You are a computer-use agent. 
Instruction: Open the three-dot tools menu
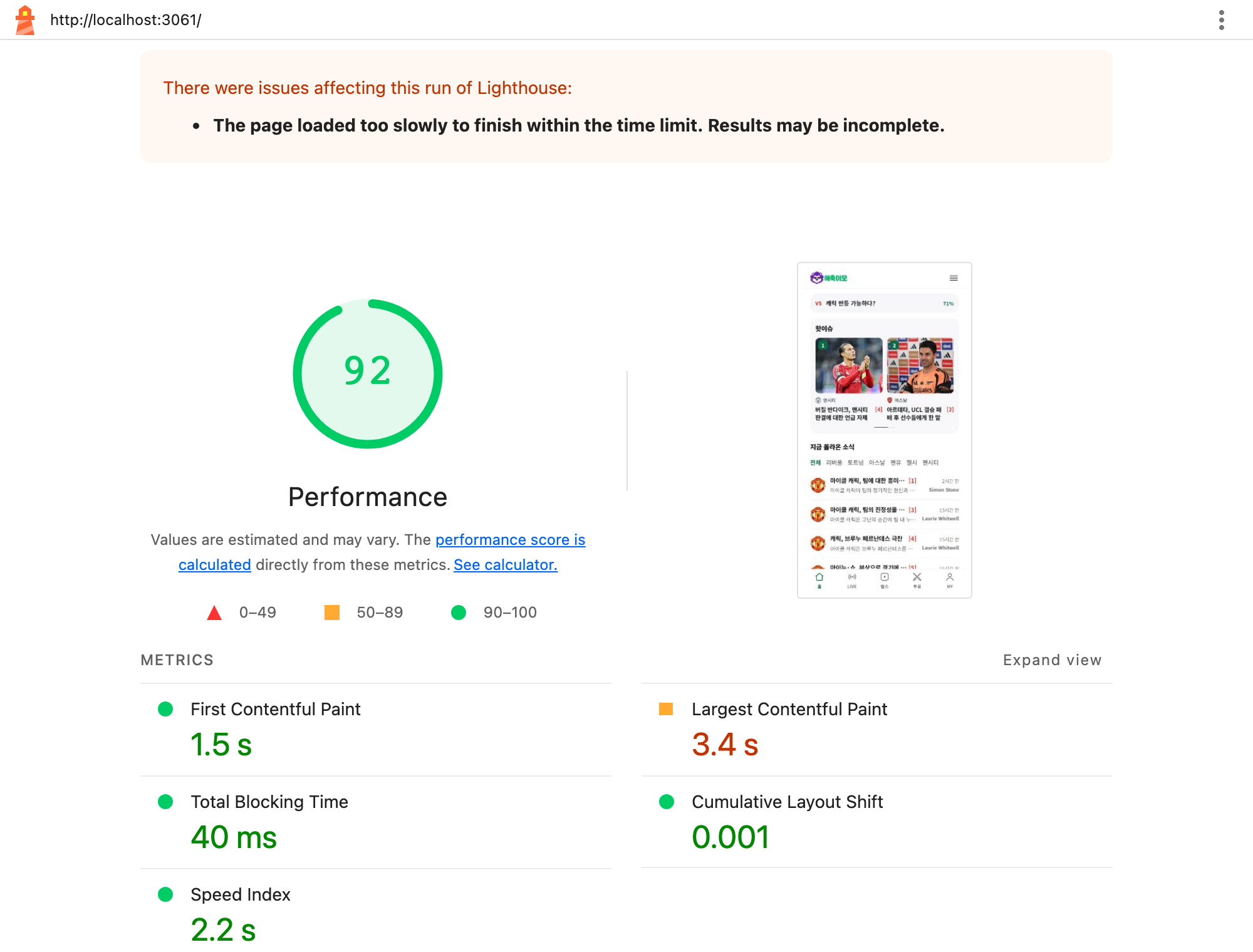point(1221,20)
